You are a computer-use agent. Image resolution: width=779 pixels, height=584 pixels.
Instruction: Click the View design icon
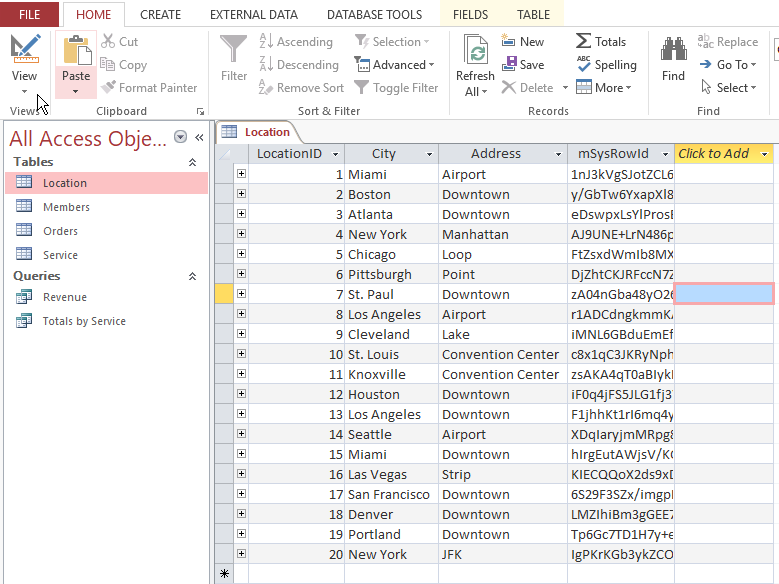point(24,49)
